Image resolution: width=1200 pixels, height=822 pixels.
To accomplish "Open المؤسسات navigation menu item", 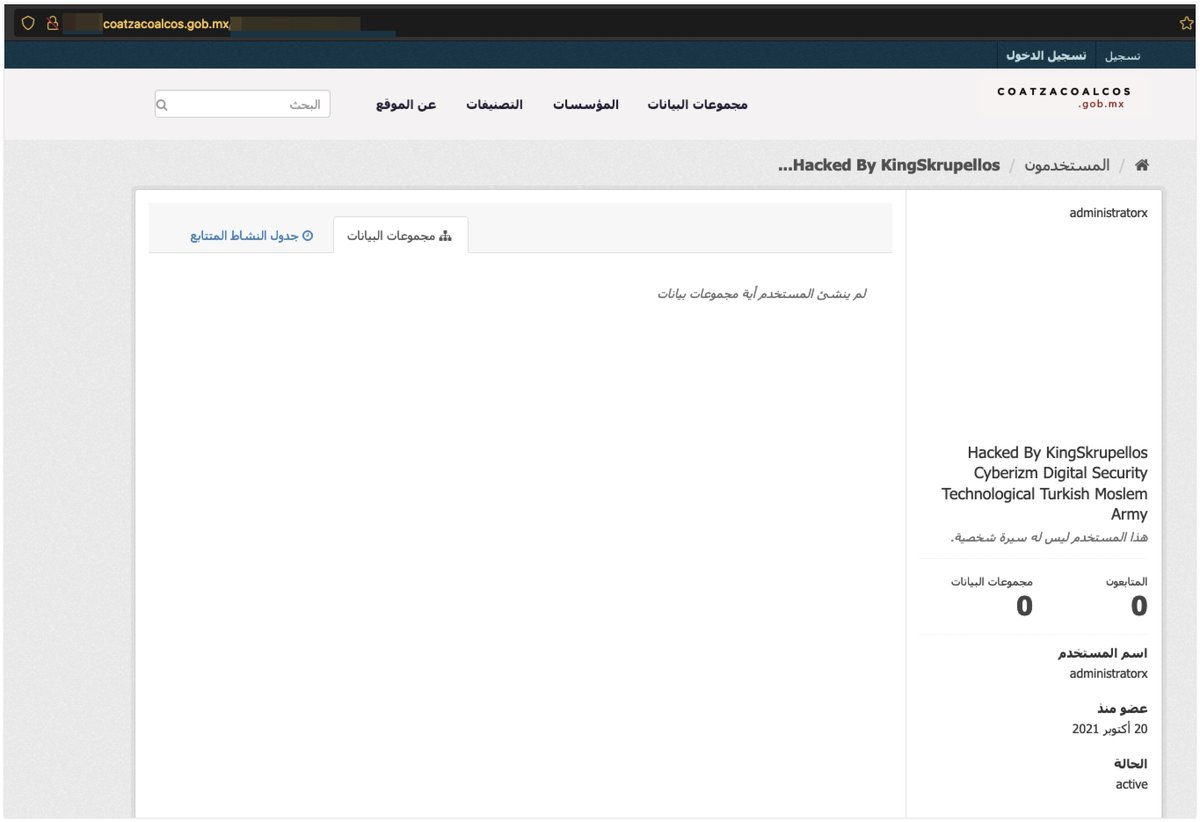I will 586,105.
